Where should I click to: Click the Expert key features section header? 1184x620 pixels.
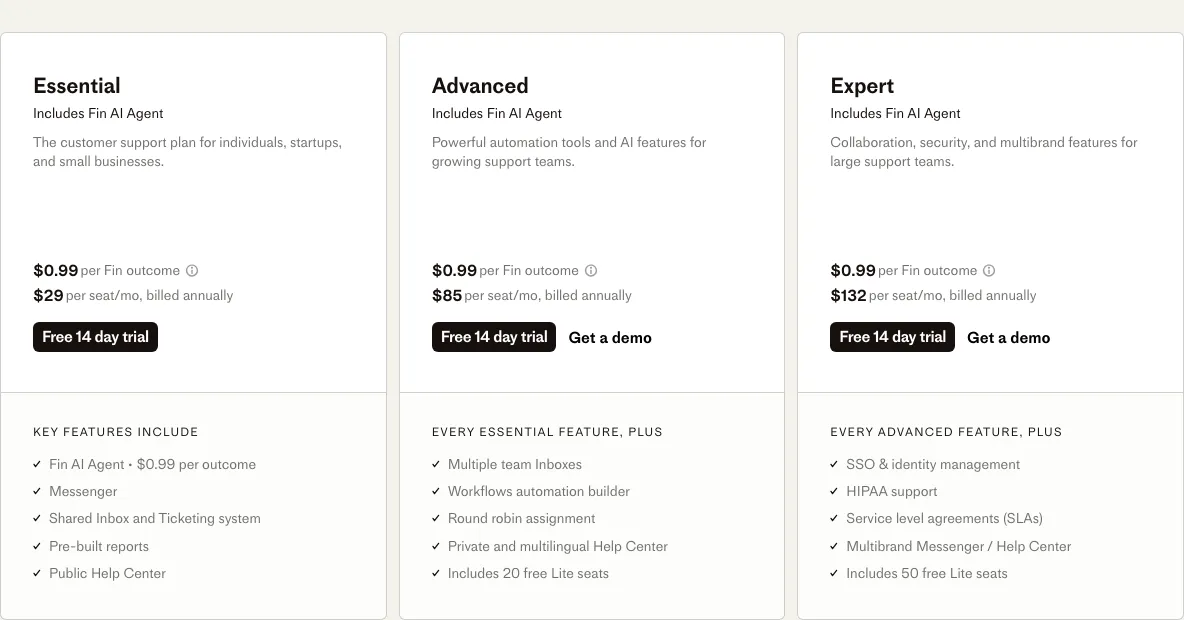(x=945, y=432)
